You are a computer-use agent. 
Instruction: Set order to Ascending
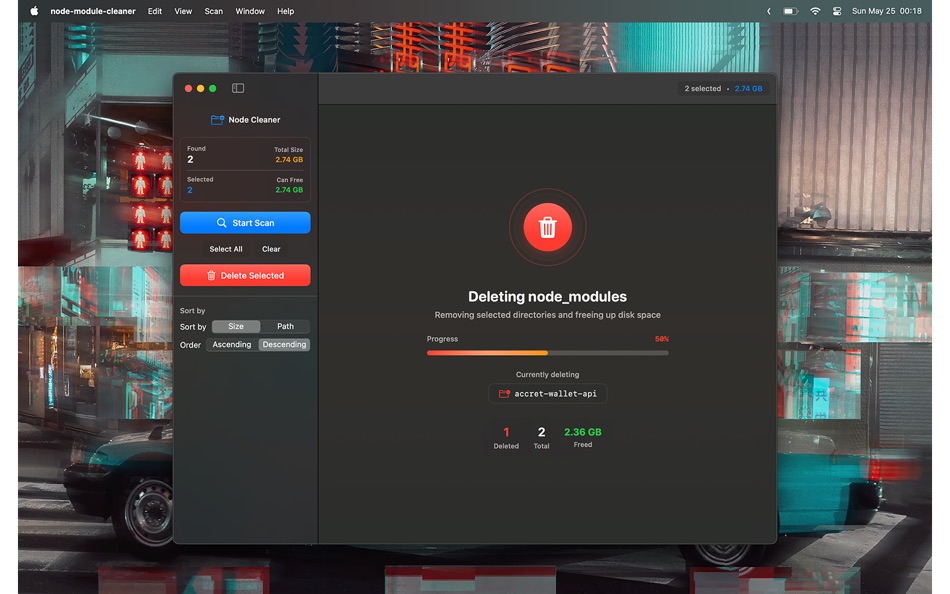(231, 345)
